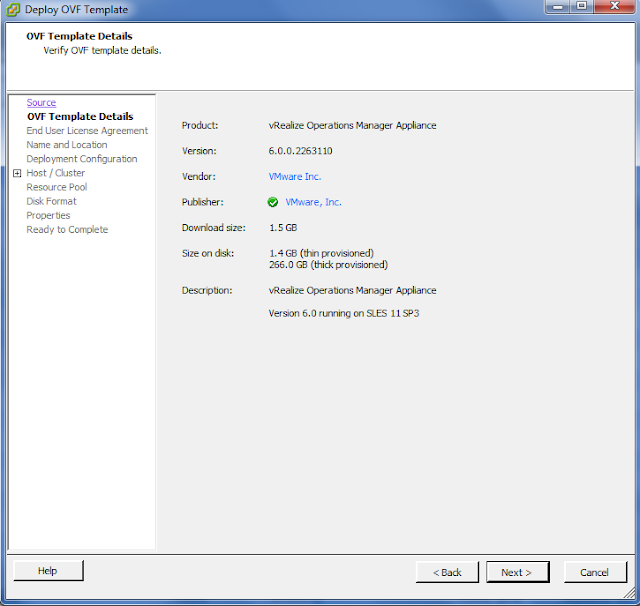
Task: Click the Version: label
Action: point(199,151)
